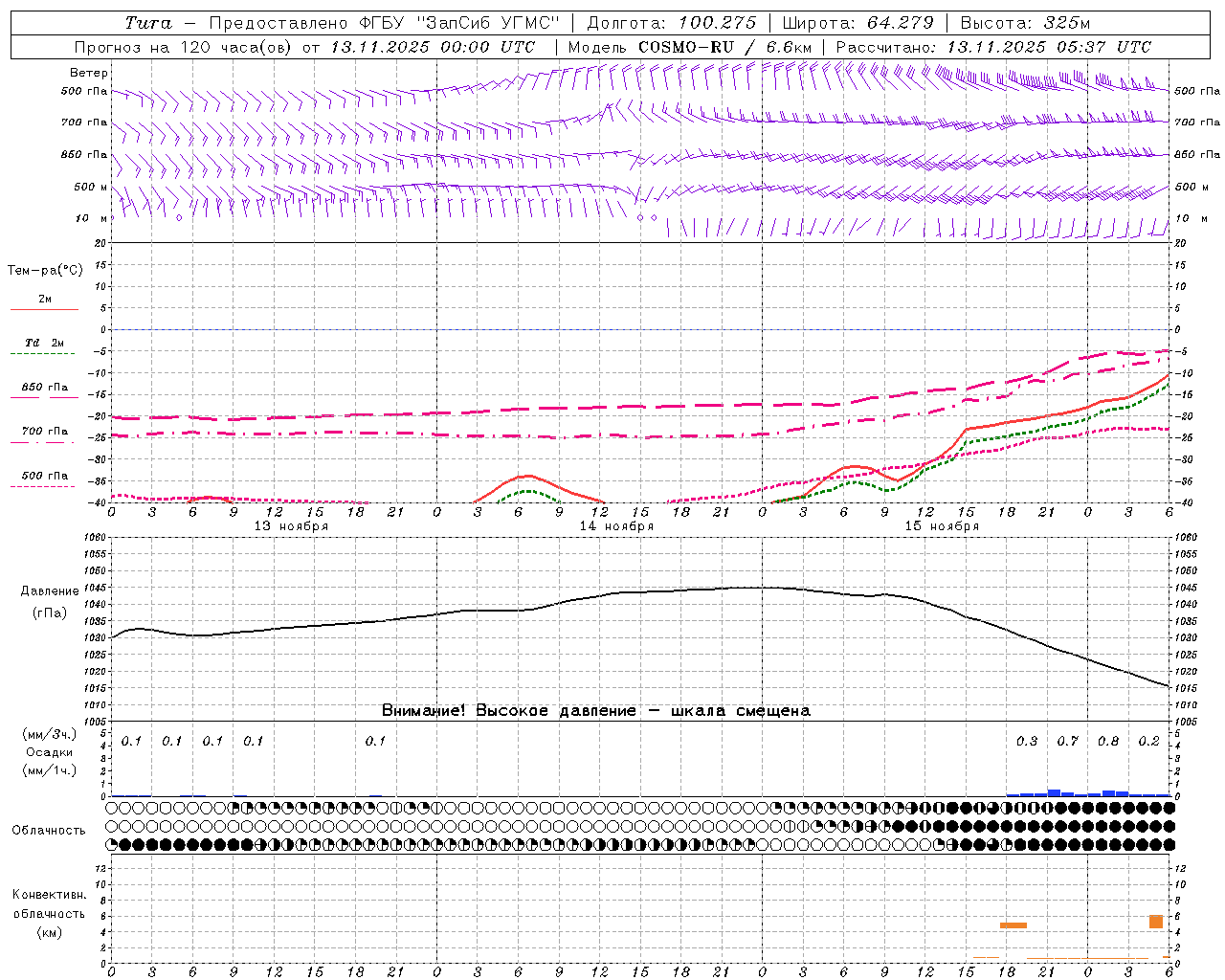The image size is (1225, 980).
Task: Click the 500 м wind level label on left
Action: (92, 188)
